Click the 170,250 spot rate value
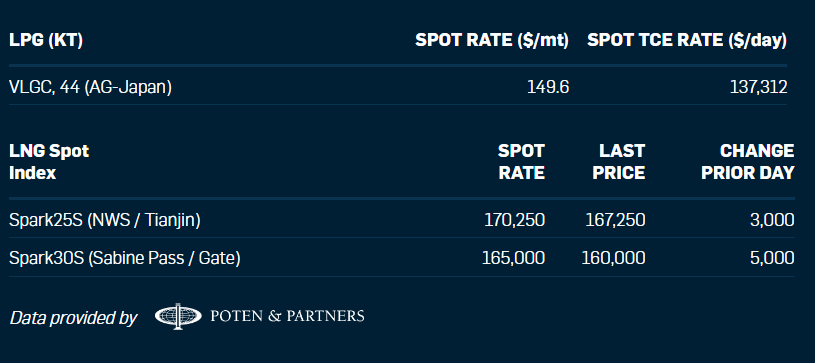The height and width of the screenshot is (363, 815). click(x=515, y=220)
